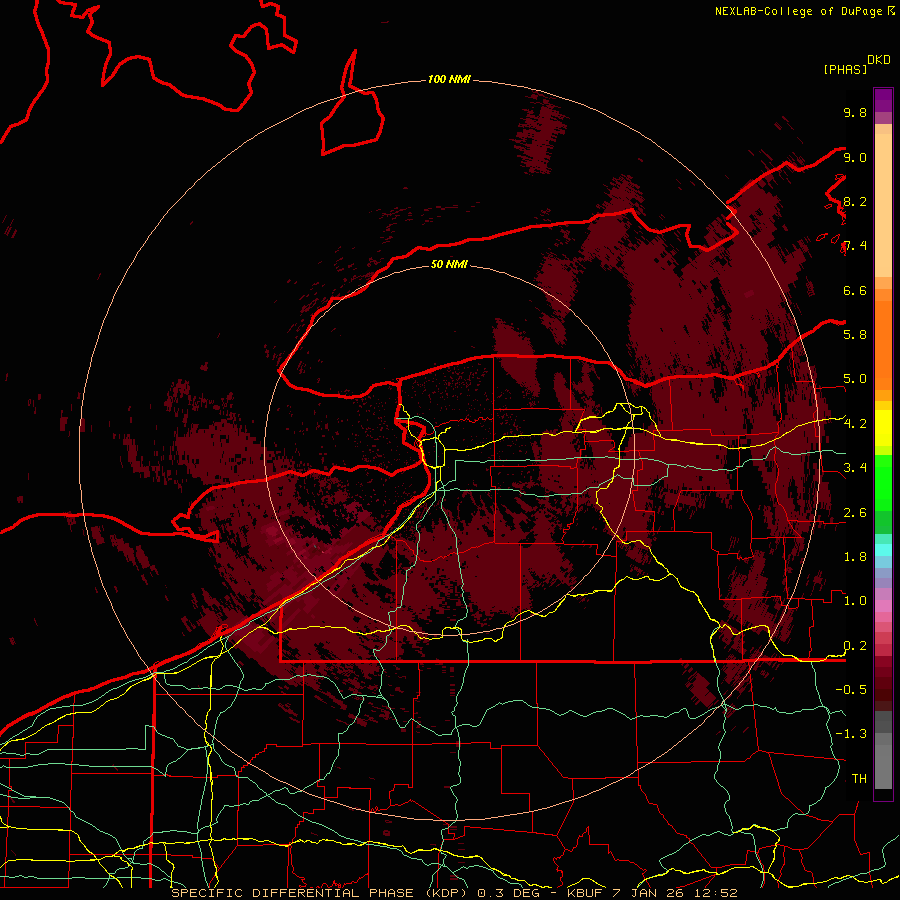Click the 1.0 scale value
The image size is (900, 900).
click(855, 600)
